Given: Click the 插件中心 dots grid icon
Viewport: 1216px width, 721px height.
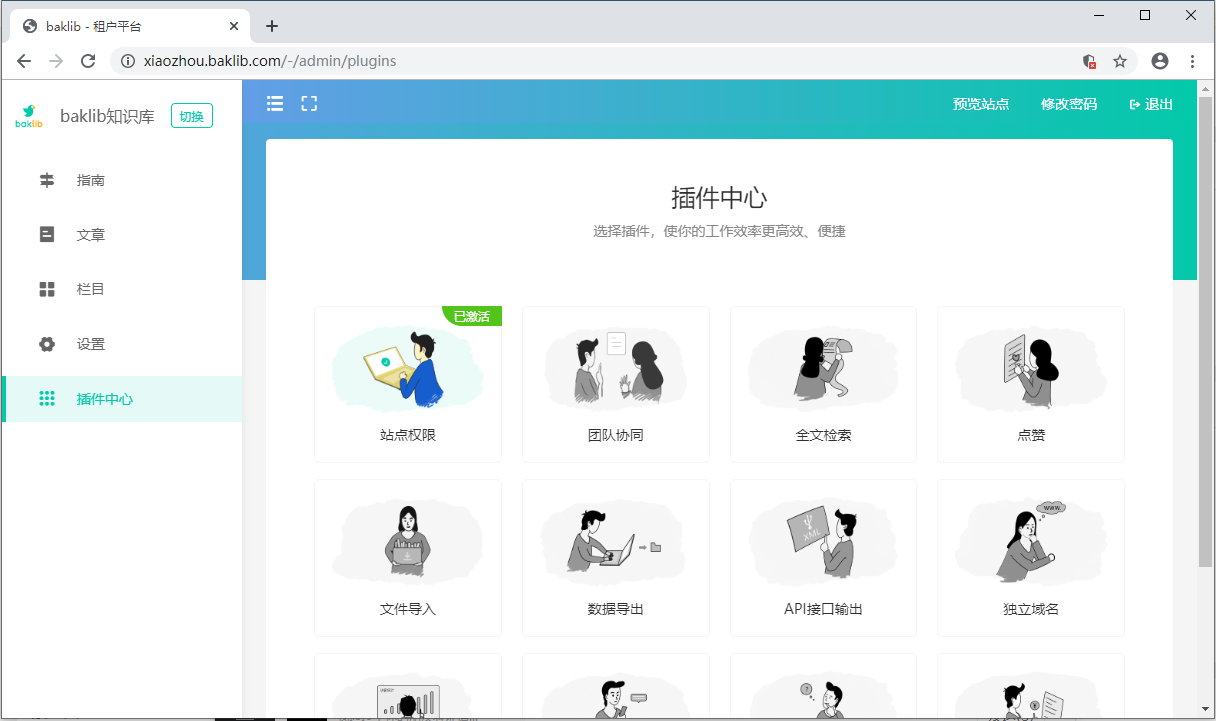Looking at the screenshot, I should (x=47, y=399).
